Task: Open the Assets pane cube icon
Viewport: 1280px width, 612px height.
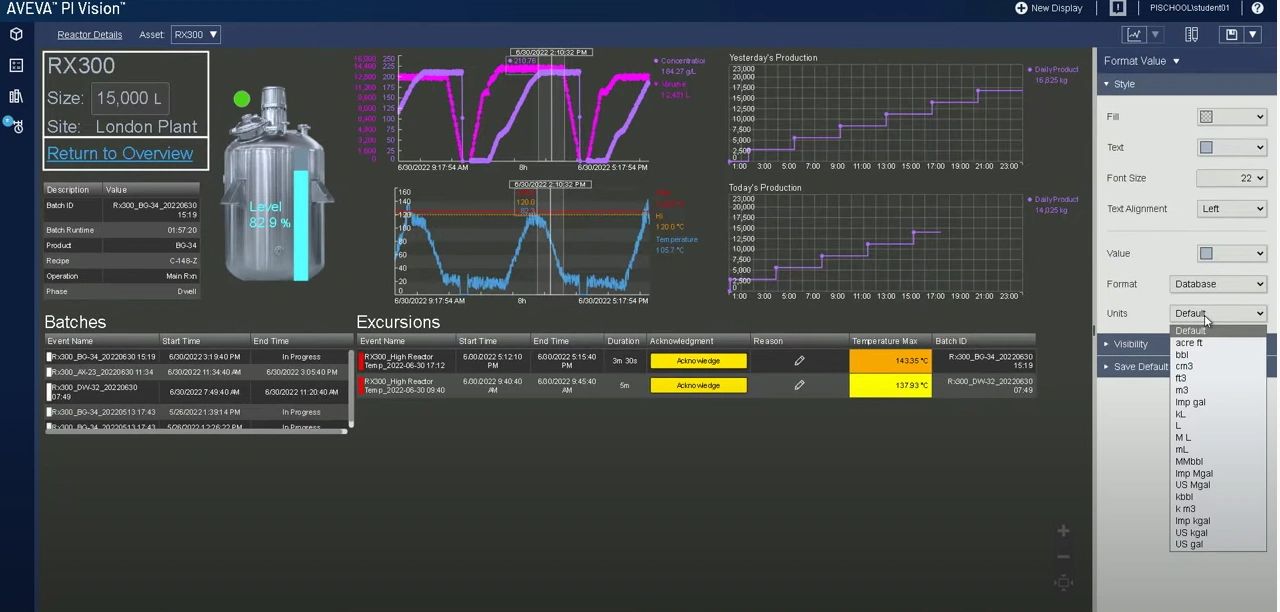Action: [16, 34]
